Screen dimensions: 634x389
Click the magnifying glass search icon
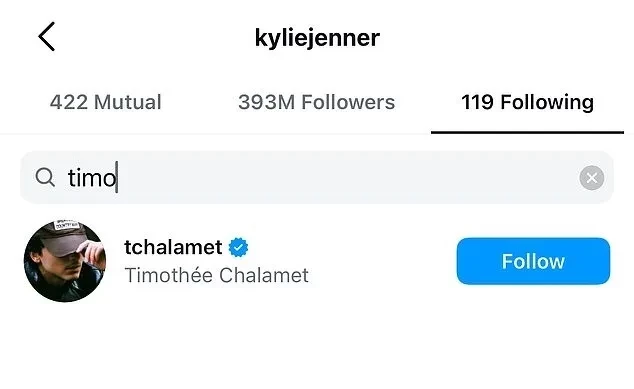point(45,177)
